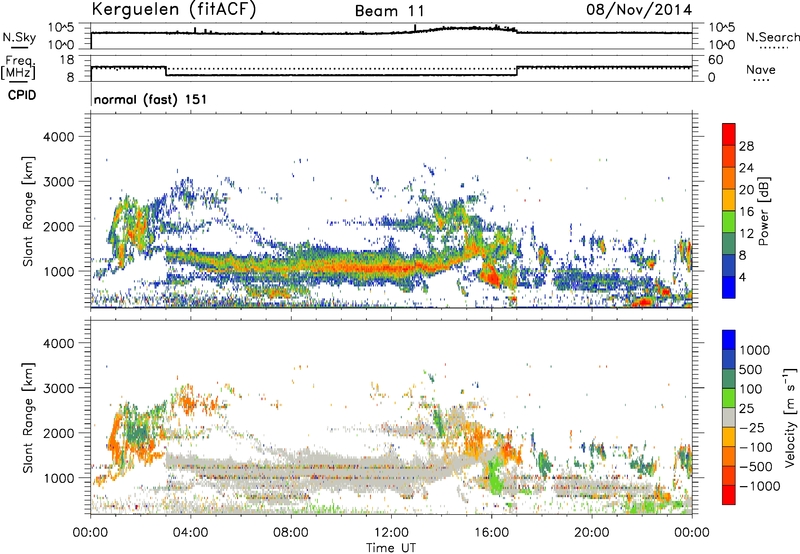Click the '4000' tick on the power plot axis

(58, 137)
